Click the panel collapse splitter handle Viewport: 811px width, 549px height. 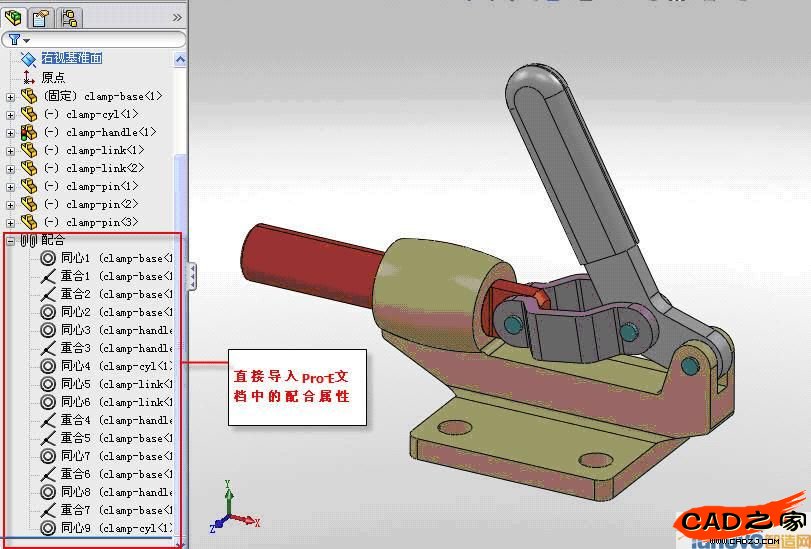click(x=191, y=275)
